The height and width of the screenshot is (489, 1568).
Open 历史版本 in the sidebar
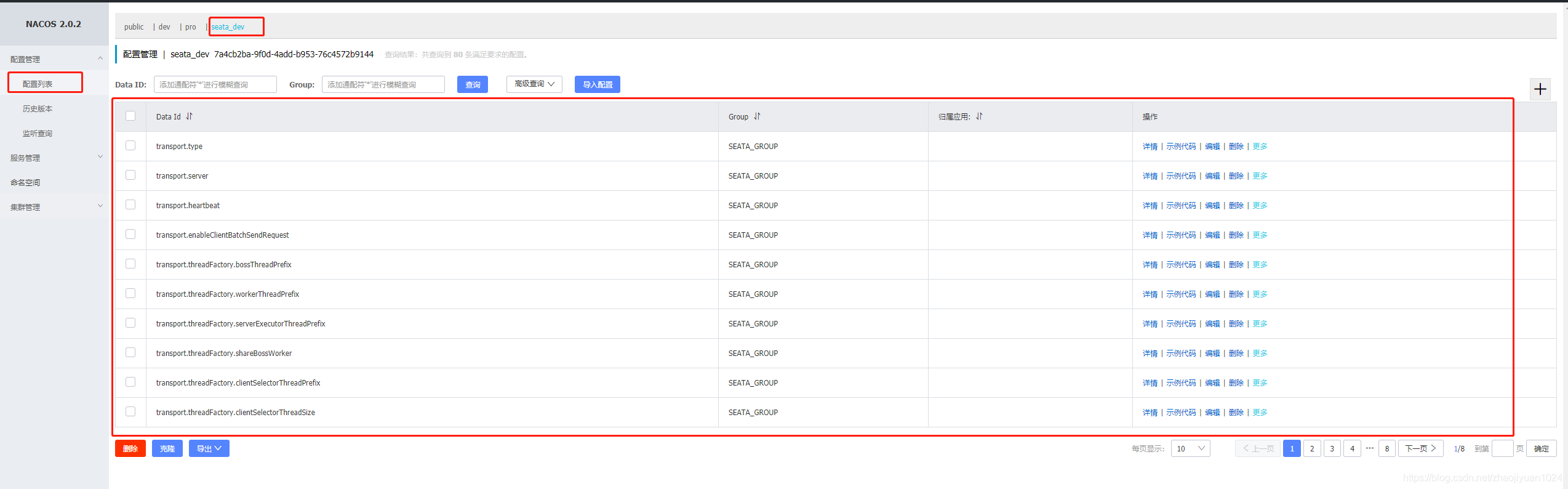(x=38, y=108)
